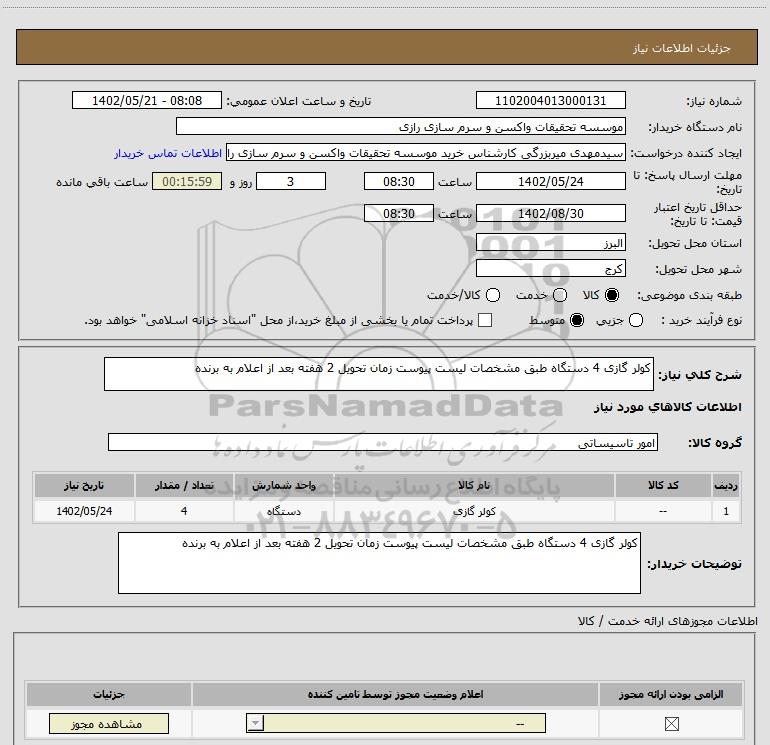Click the مشاهده مجوز button
Screen dimensions: 770x745
[109, 723]
